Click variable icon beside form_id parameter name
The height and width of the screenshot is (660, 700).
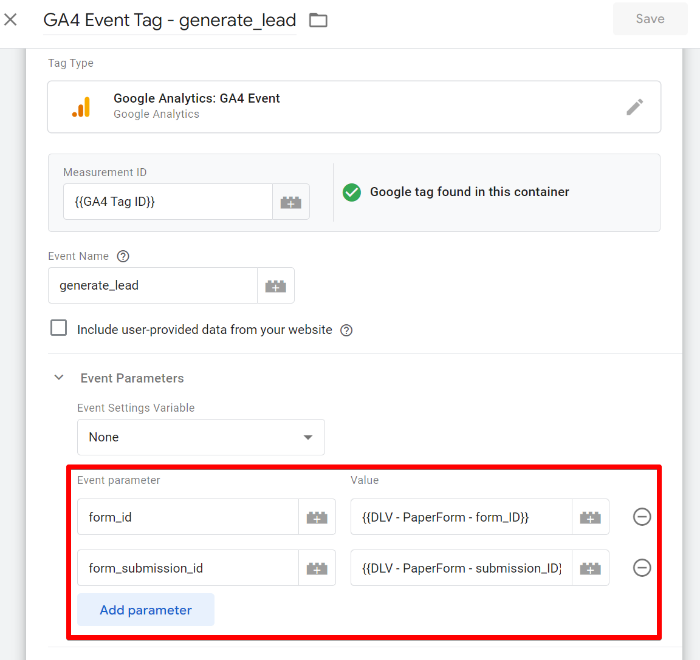point(317,518)
